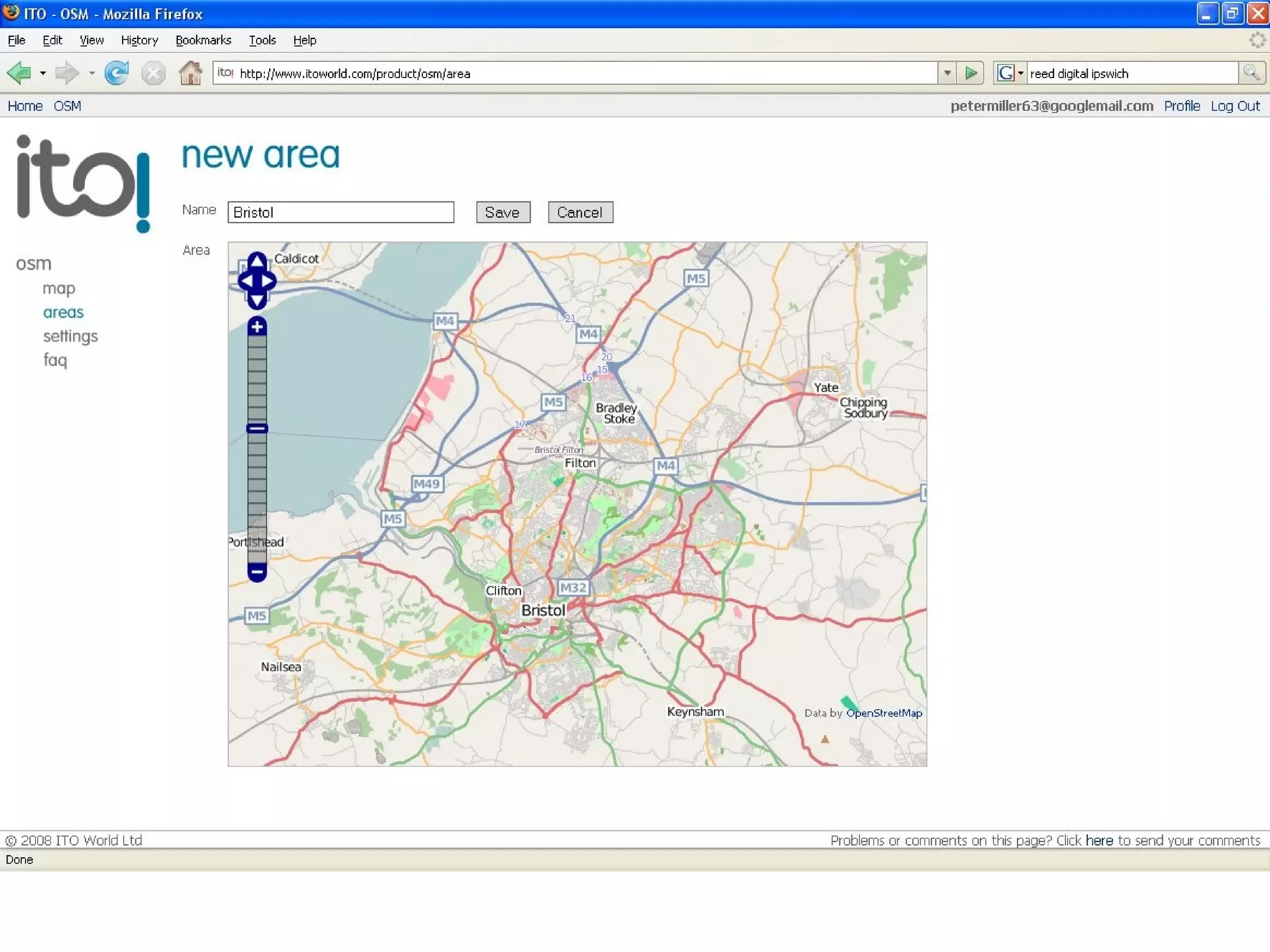Screen dimensions: 1270x952
Task: Open the Tools menu
Action: click(262, 40)
